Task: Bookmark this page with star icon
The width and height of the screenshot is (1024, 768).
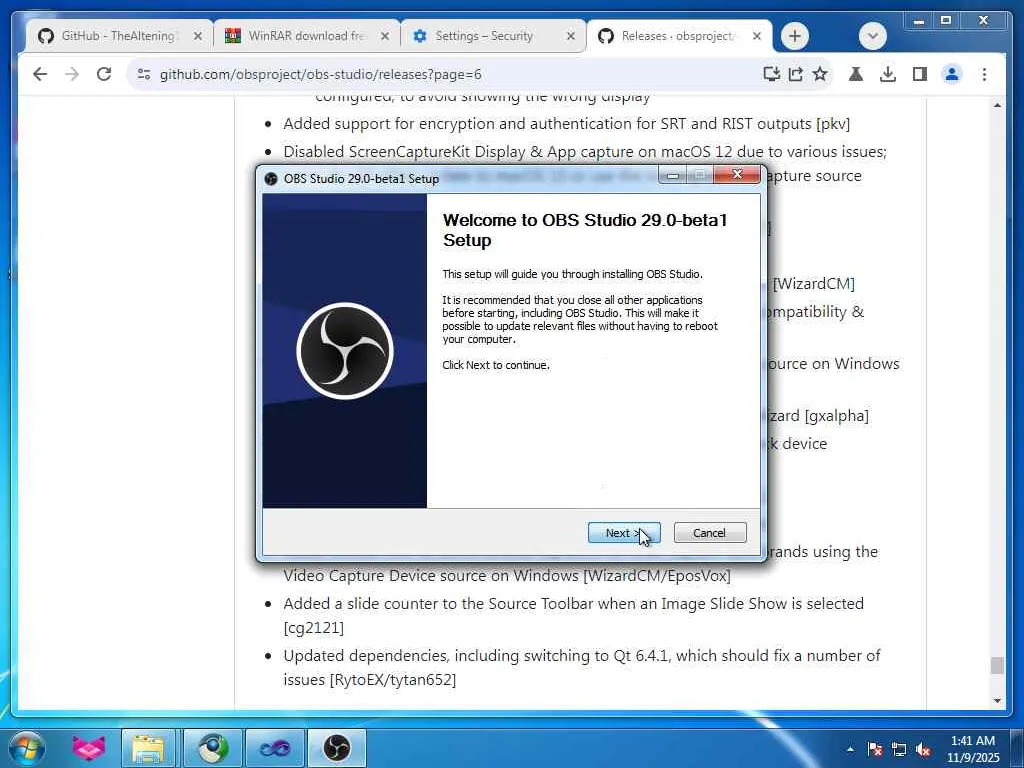Action: 820,74
